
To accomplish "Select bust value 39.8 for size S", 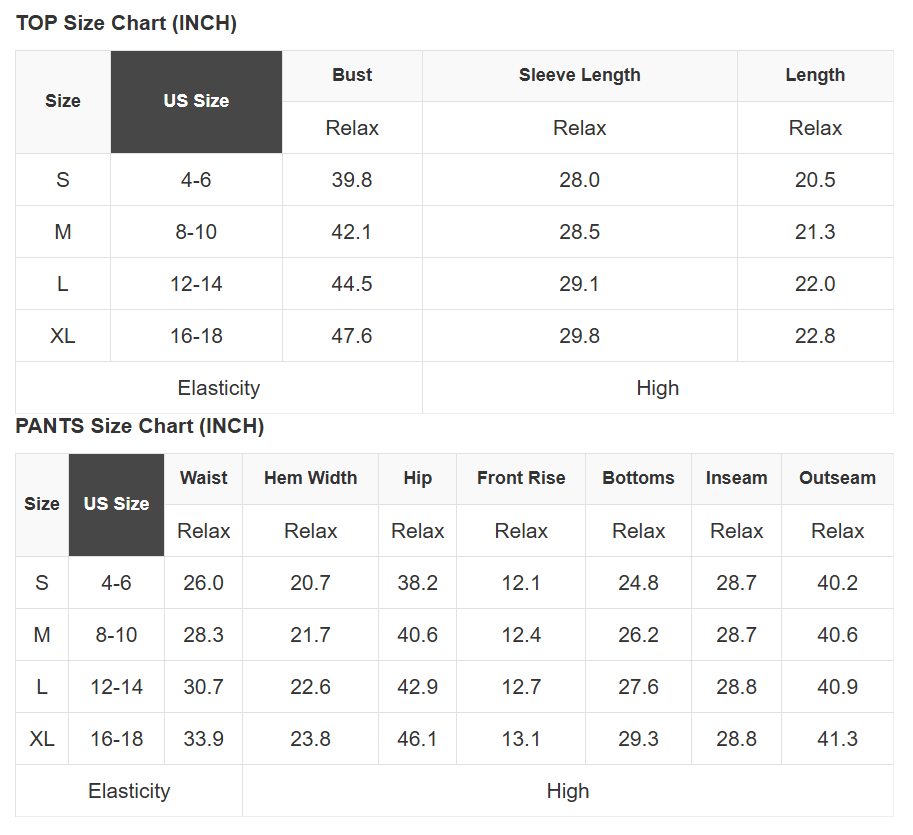I will [x=352, y=180].
